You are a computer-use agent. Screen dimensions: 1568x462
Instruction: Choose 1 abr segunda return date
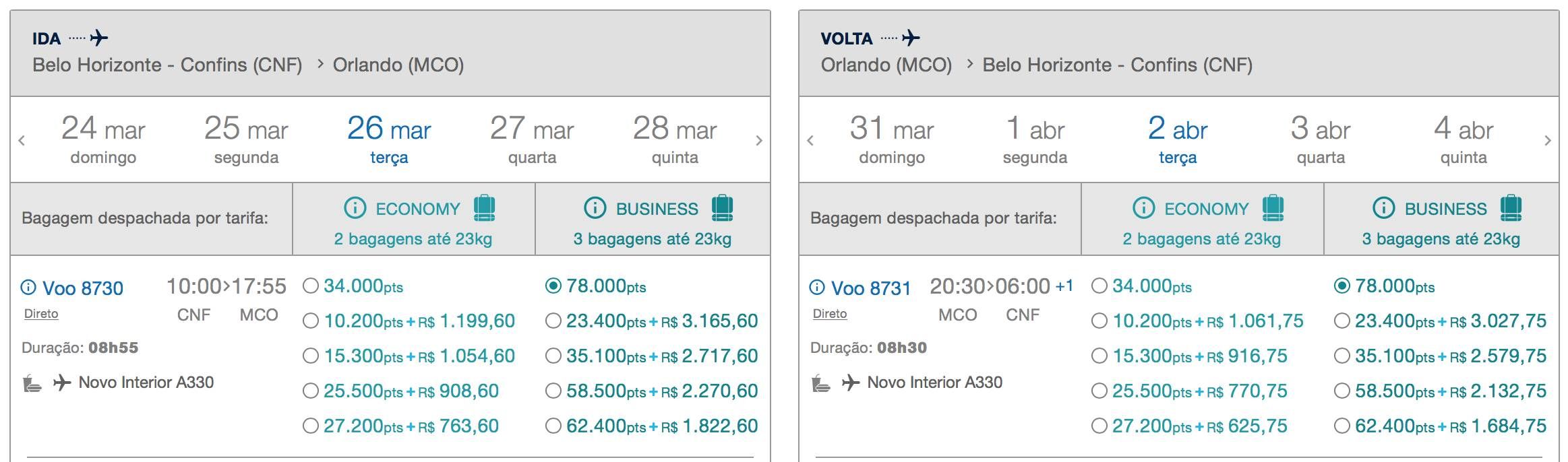point(1035,139)
